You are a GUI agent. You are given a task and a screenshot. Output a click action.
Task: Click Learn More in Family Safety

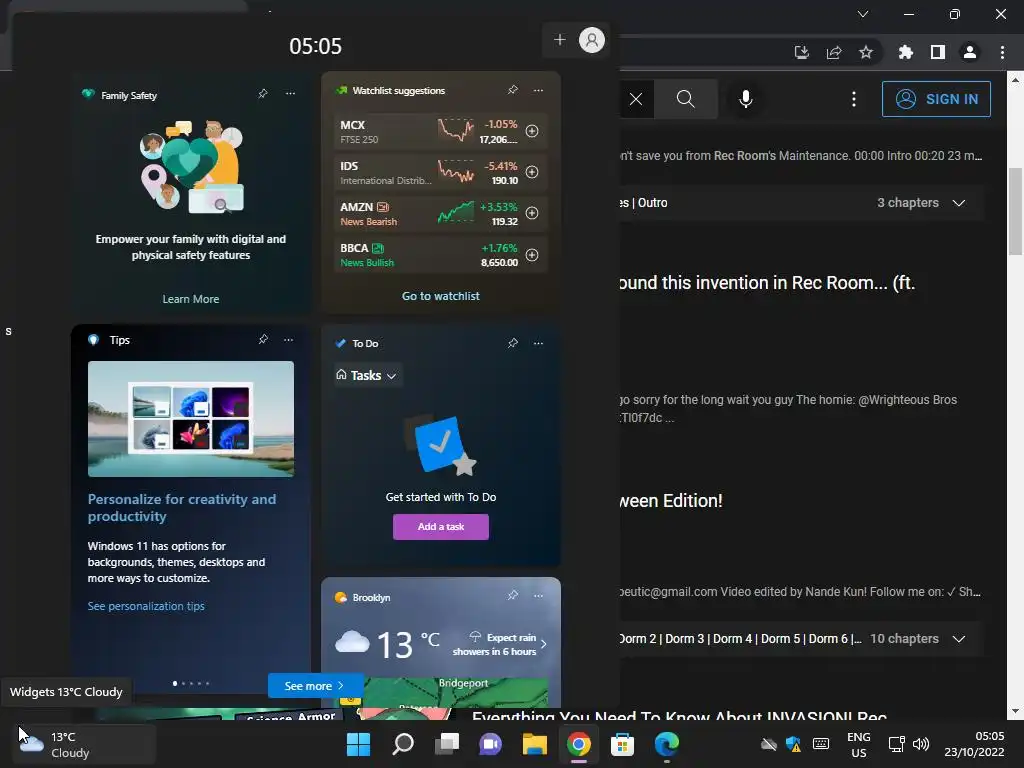click(x=191, y=298)
